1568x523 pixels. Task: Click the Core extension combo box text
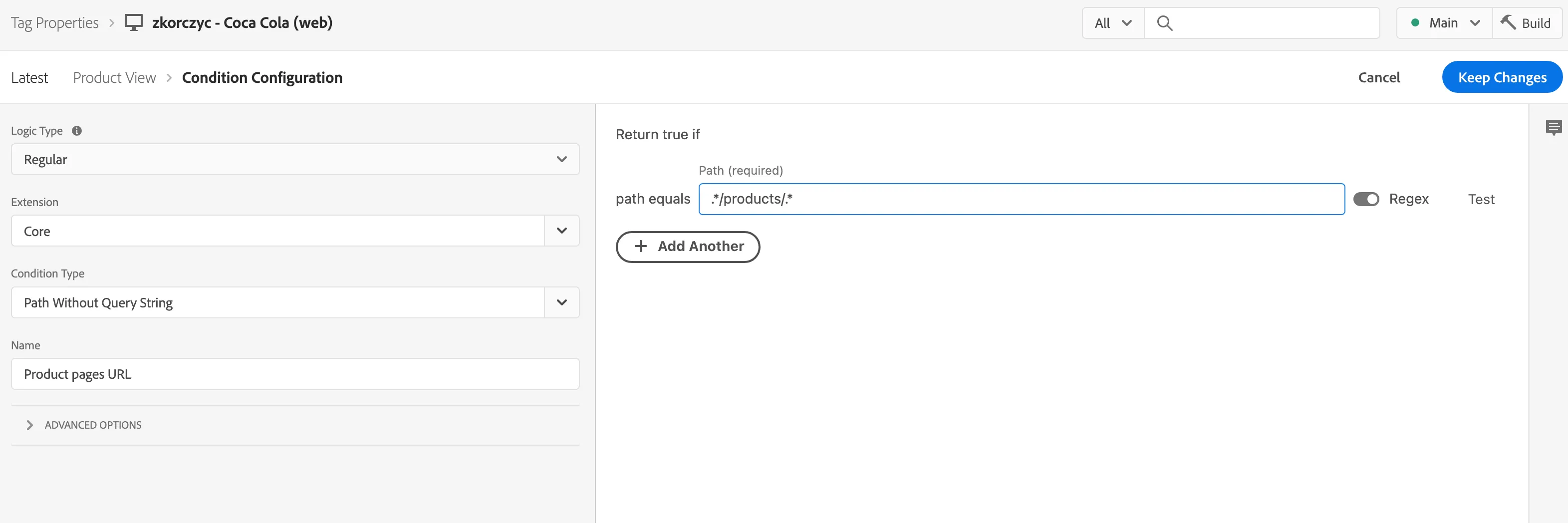point(37,232)
